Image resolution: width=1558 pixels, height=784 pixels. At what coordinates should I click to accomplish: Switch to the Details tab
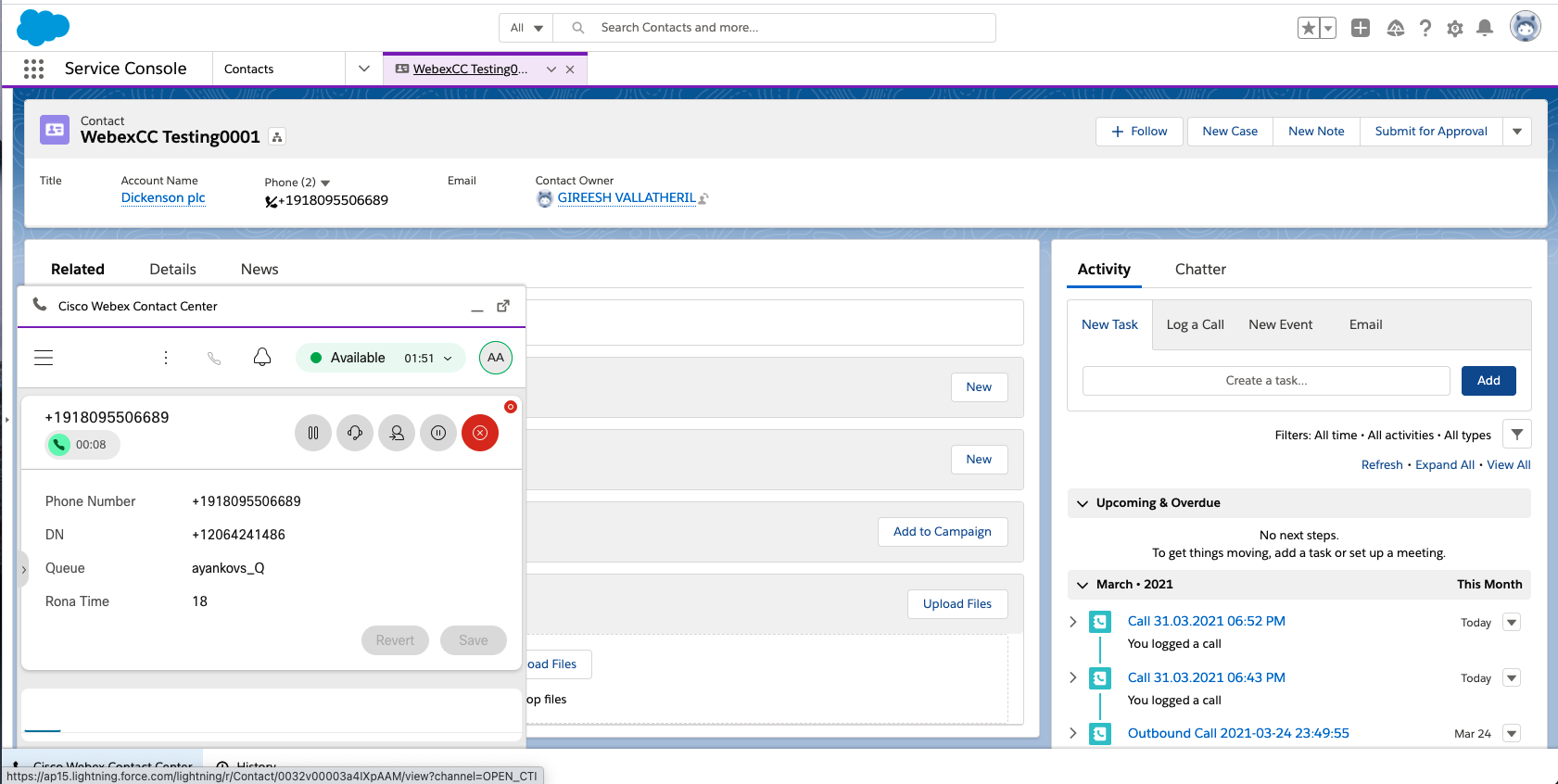172,270
